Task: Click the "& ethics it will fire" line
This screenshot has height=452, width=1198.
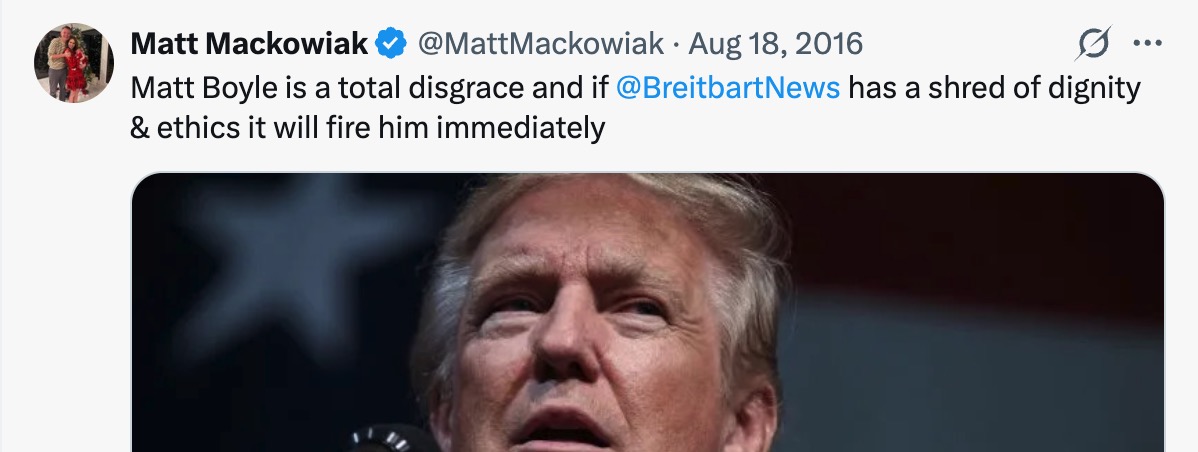Action: pos(367,128)
